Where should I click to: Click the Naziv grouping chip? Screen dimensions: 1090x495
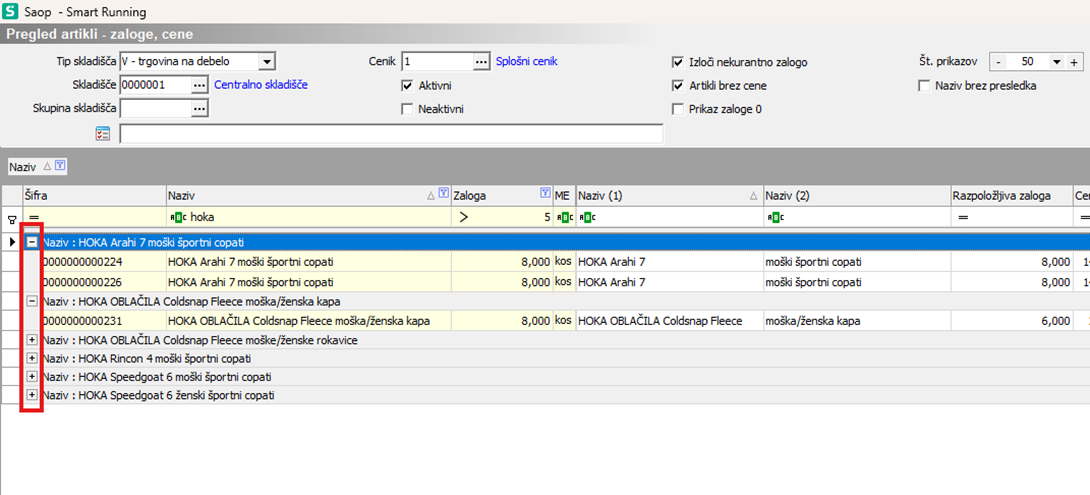click(37, 165)
